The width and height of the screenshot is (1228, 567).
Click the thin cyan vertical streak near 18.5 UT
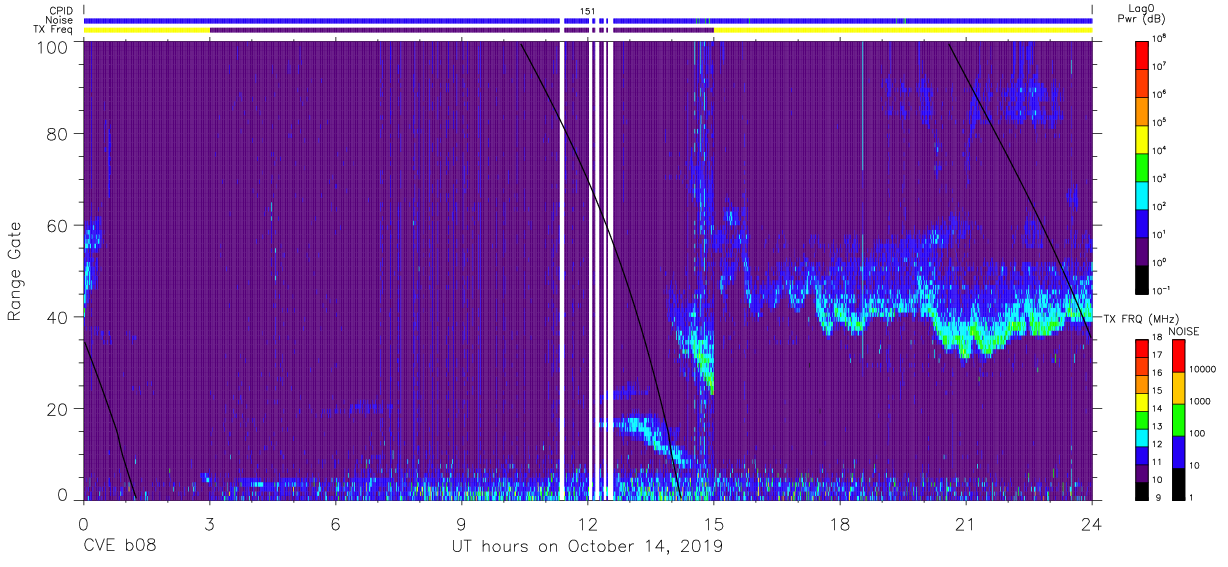point(861,200)
